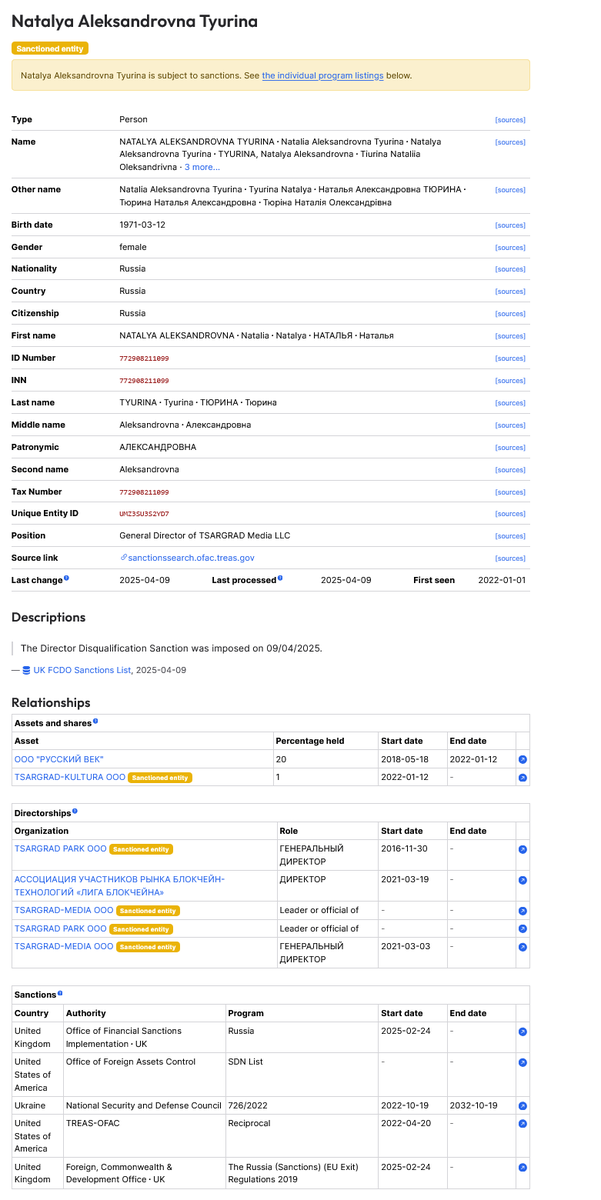Open ООО "РУССКИЙ ВЕК" asset link
Screen dimensions: 601x1200
59,759
